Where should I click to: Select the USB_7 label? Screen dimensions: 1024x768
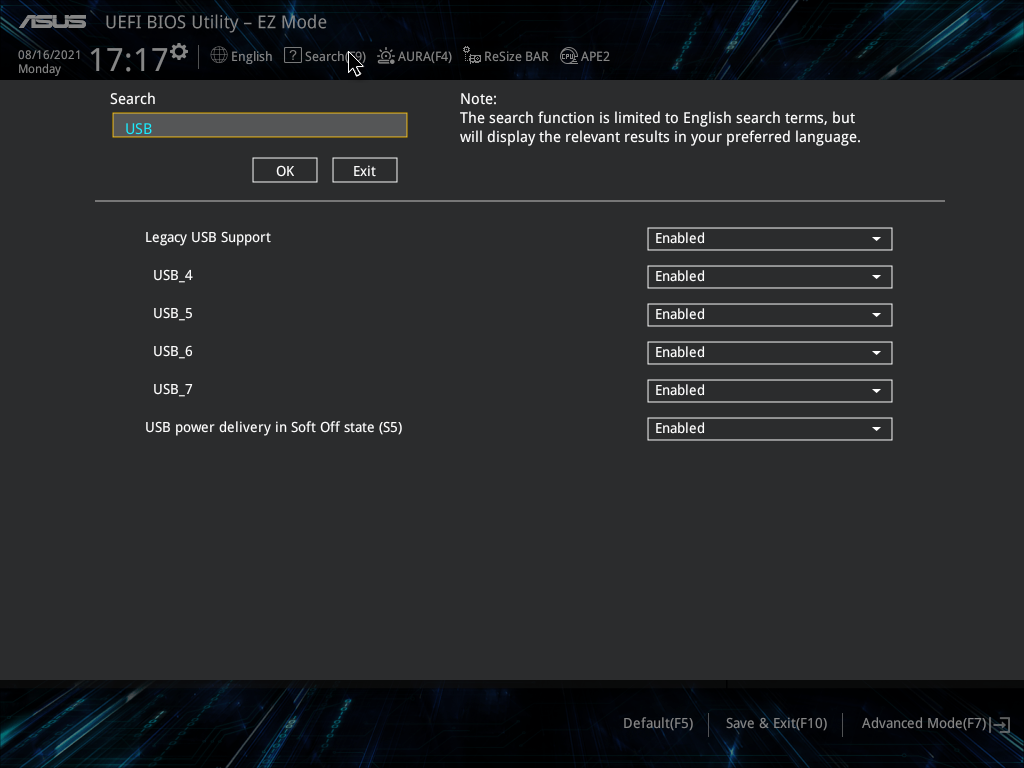172,389
